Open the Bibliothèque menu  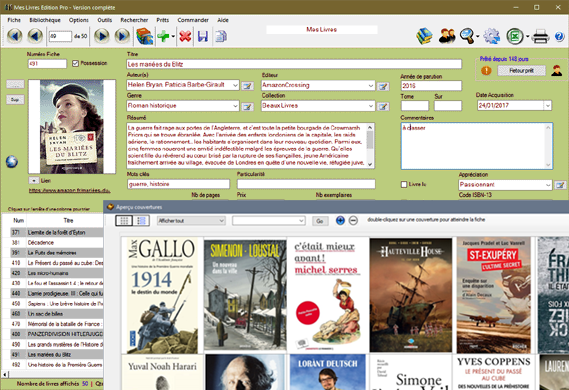click(45, 20)
